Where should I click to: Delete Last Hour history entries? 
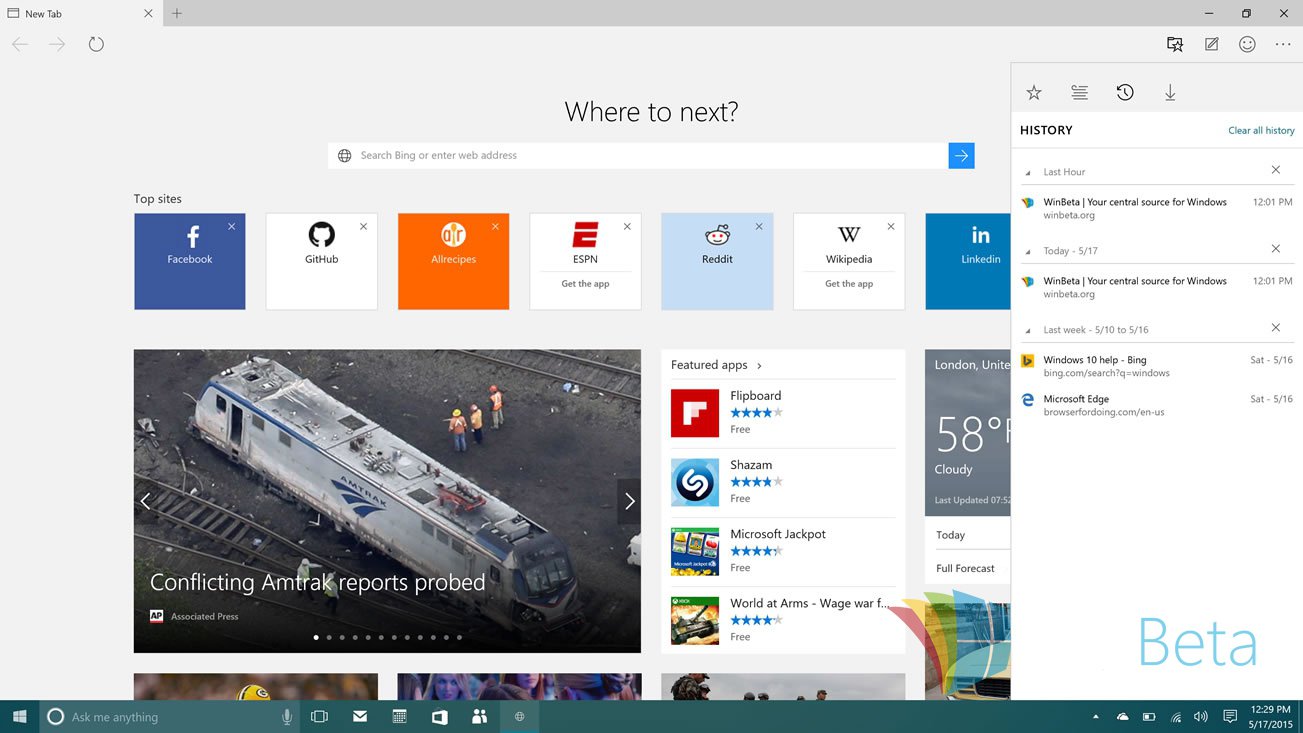point(1275,170)
